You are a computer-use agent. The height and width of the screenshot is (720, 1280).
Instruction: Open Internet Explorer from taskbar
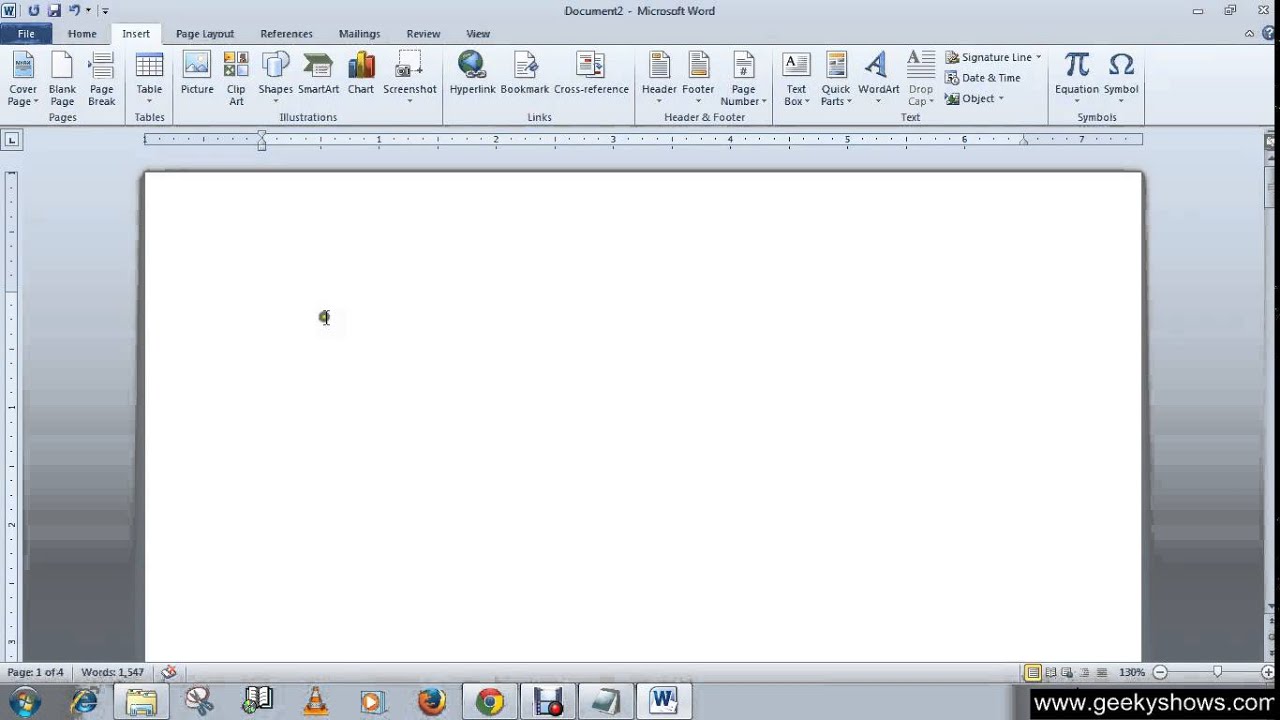tap(84, 701)
